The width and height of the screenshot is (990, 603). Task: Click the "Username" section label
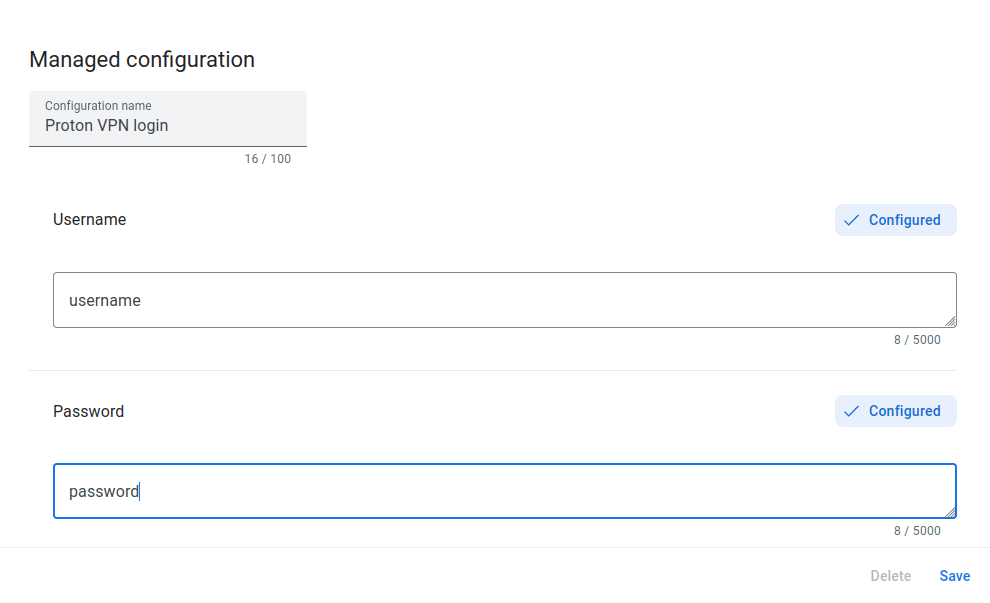90,220
